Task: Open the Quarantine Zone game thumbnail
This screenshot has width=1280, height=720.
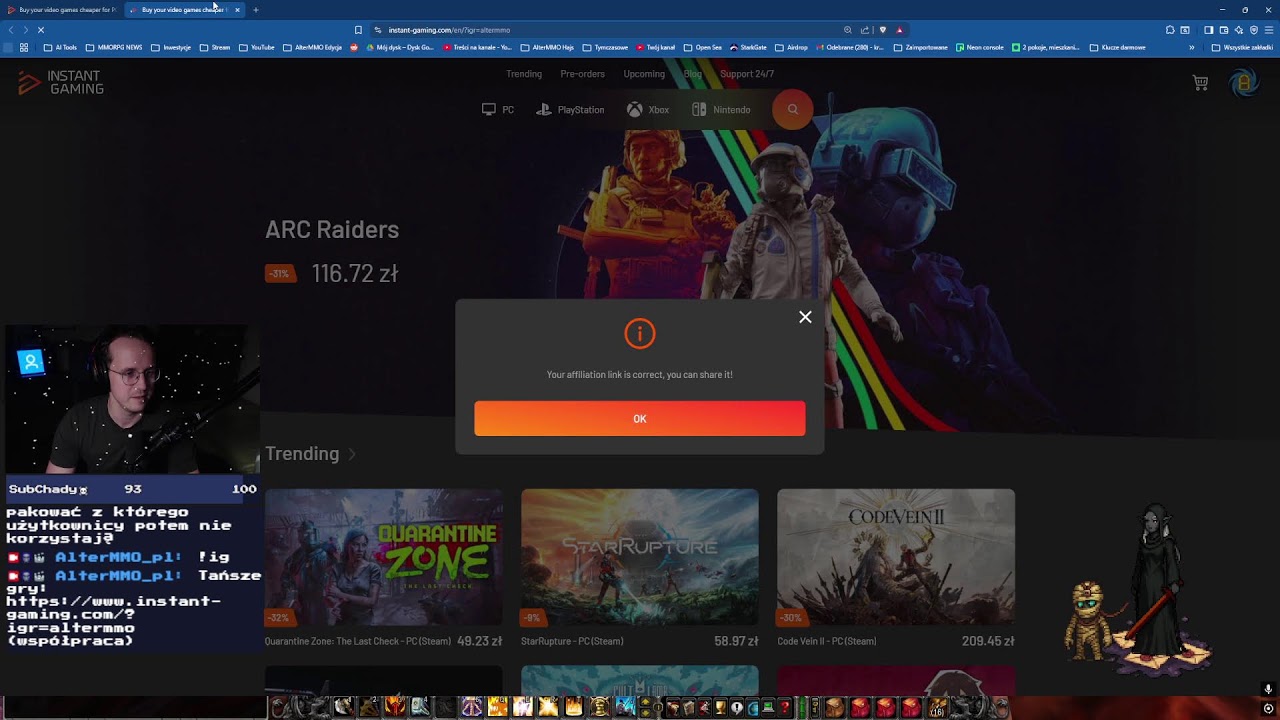Action: click(x=384, y=557)
